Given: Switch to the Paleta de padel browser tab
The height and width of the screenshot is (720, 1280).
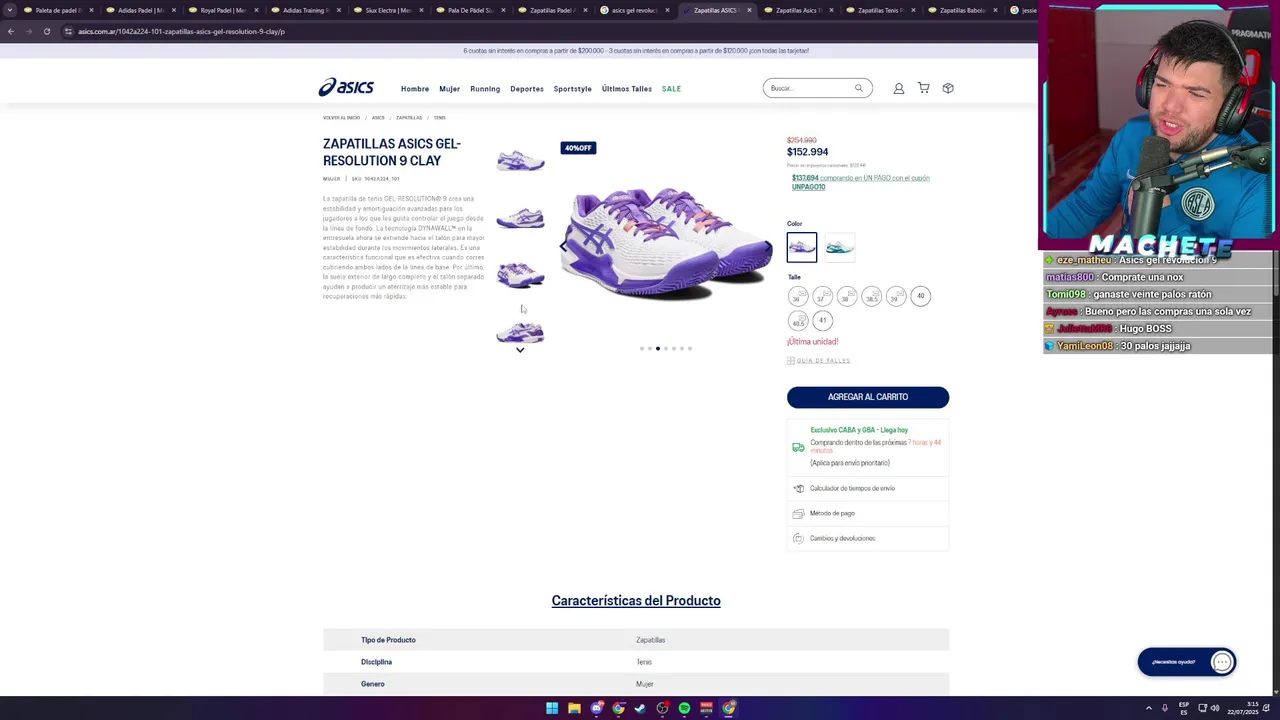Looking at the screenshot, I should (x=57, y=10).
